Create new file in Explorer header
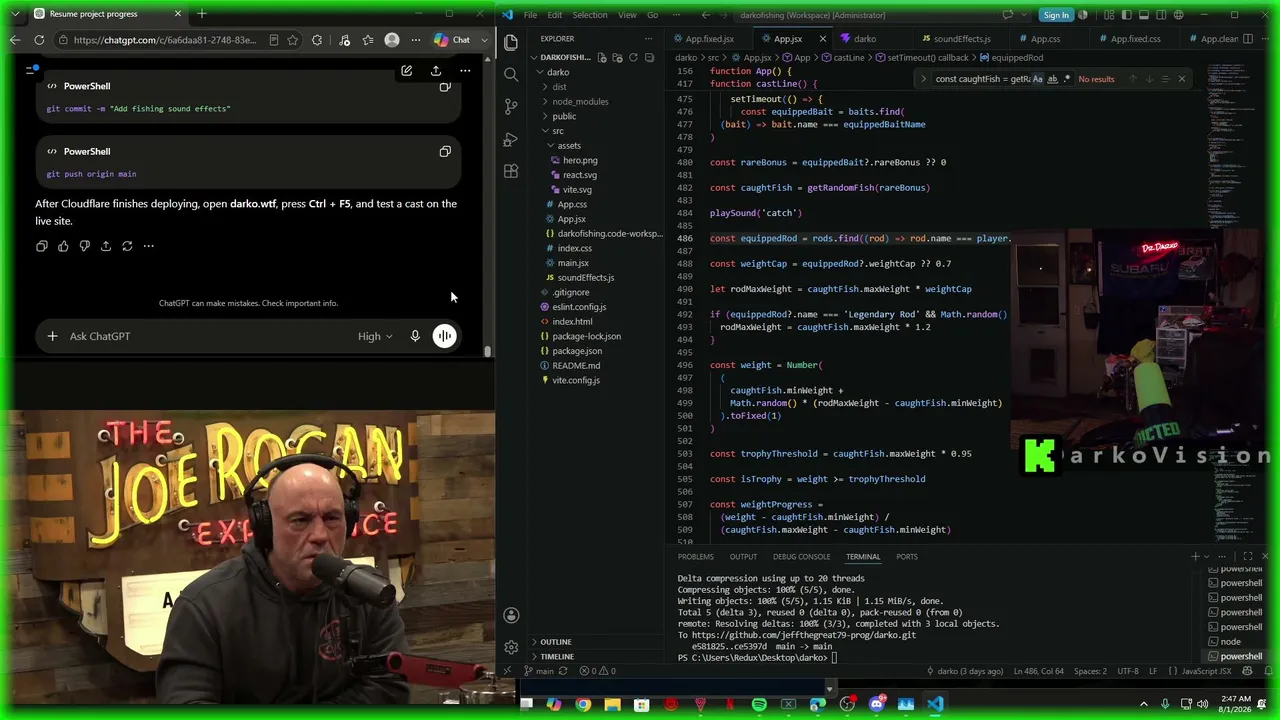The width and height of the screenshot is (1280, 720). pyautogui.click(x=602, y=57)
